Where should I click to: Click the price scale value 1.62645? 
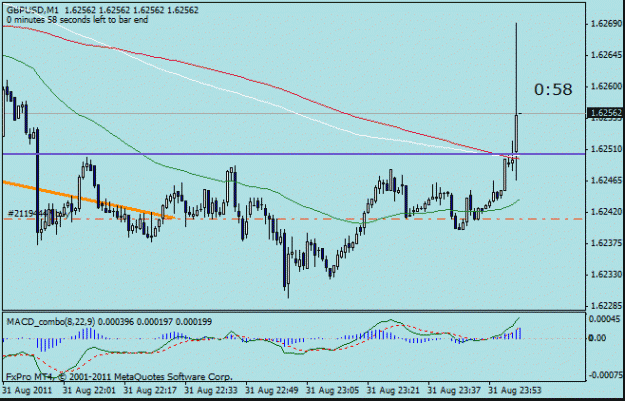605,55
